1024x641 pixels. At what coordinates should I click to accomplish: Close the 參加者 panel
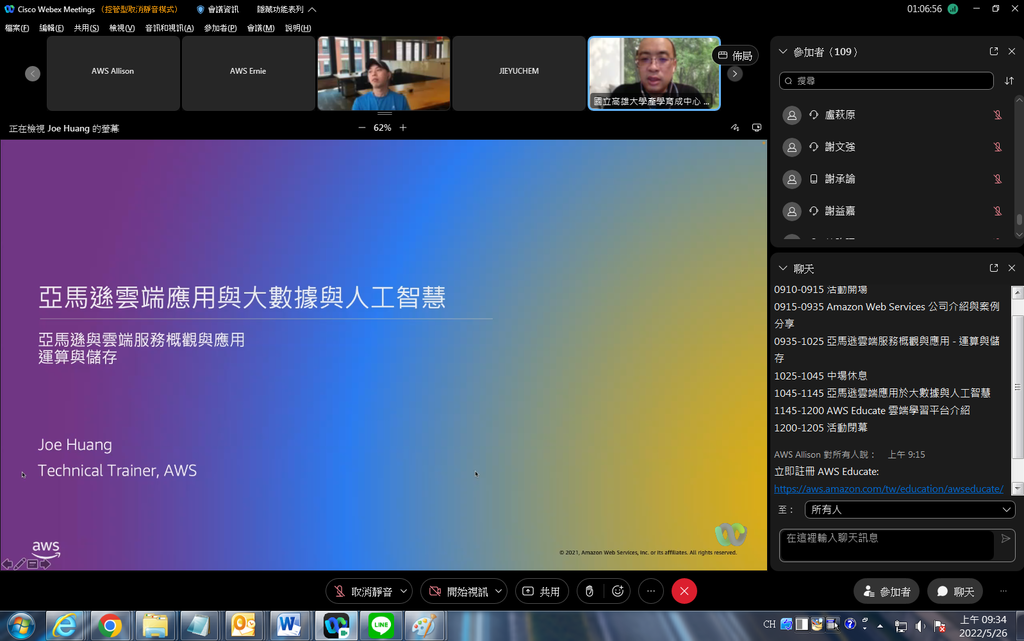coord(1012,51)
